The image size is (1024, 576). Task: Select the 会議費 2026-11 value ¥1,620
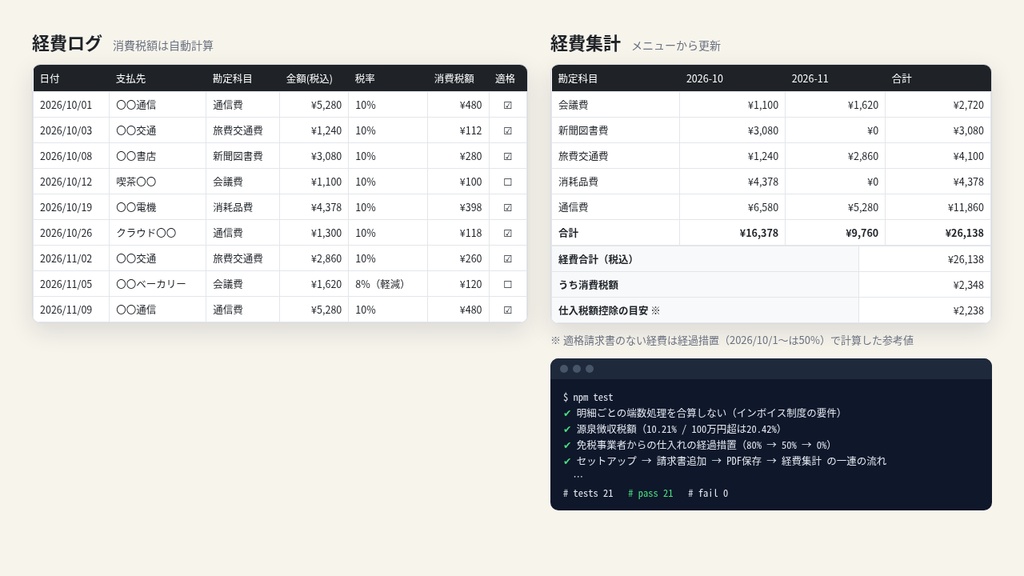[x=835, y=104]
